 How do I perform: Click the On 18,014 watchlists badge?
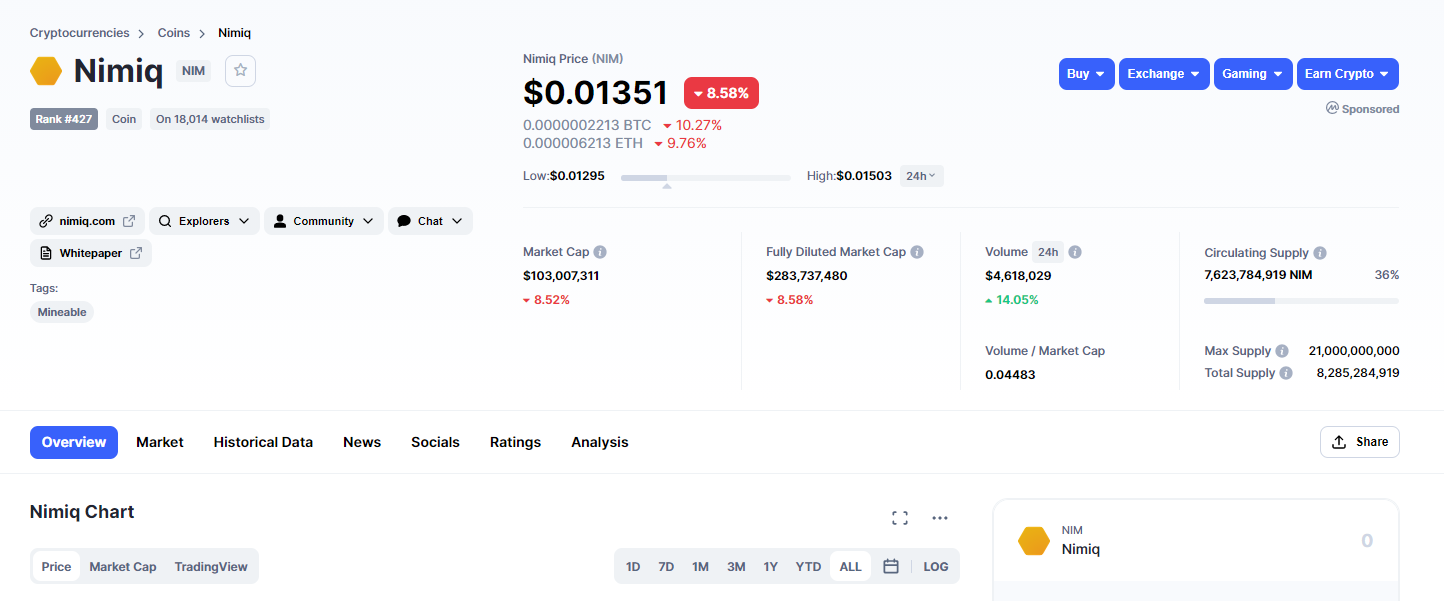point(210,119)
